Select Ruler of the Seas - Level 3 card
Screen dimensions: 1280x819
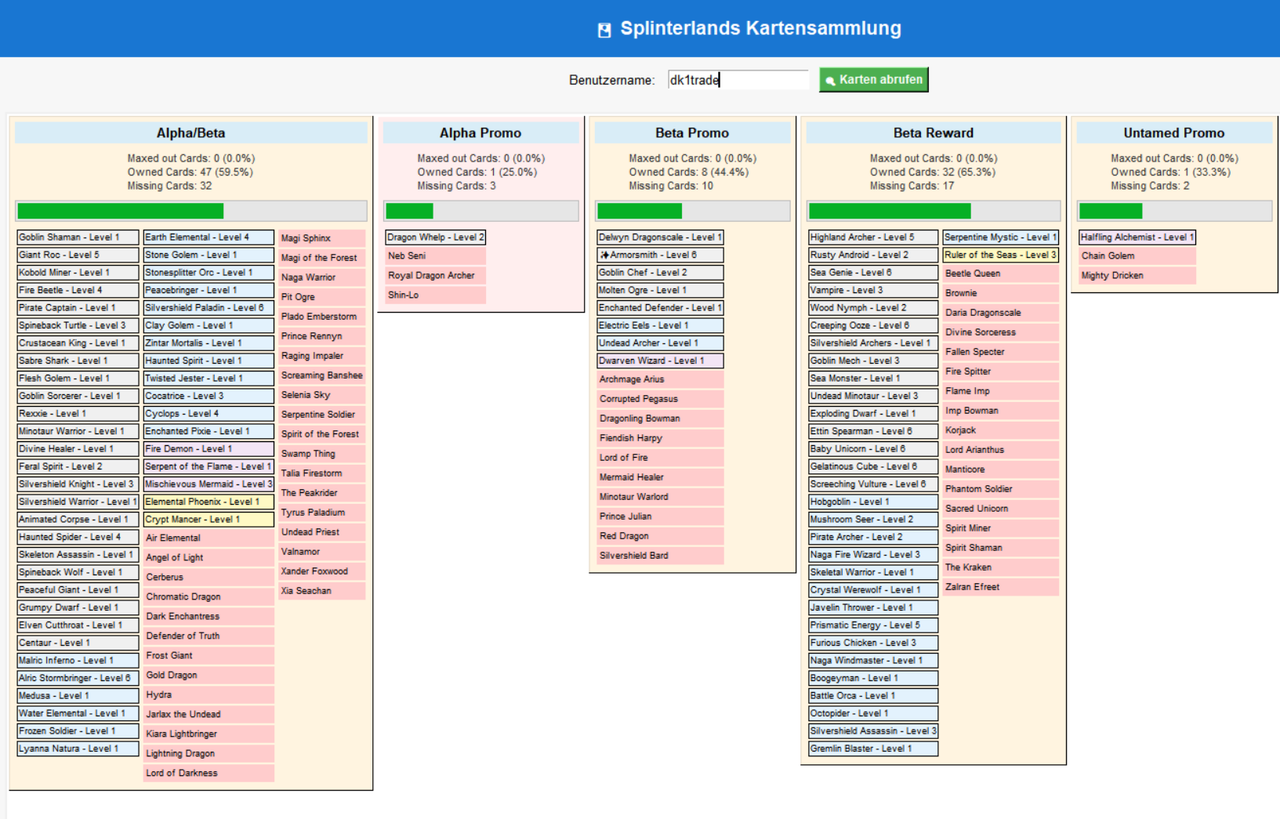(x=1001, y=255)
